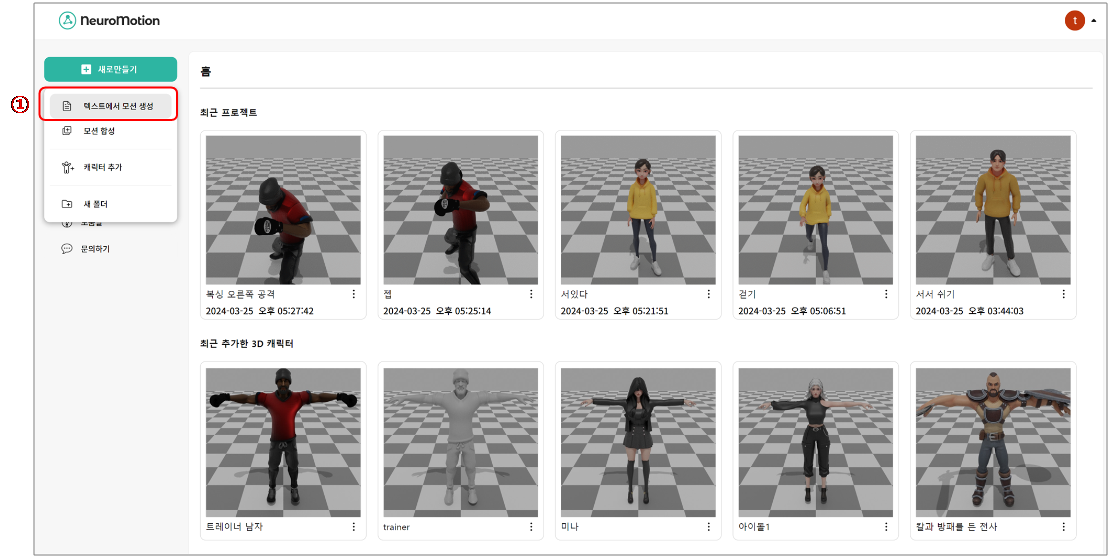Choose 모션 합성 from the menu
The height and width of the screenshot is (557, 1109).
[x=110, y=131]
